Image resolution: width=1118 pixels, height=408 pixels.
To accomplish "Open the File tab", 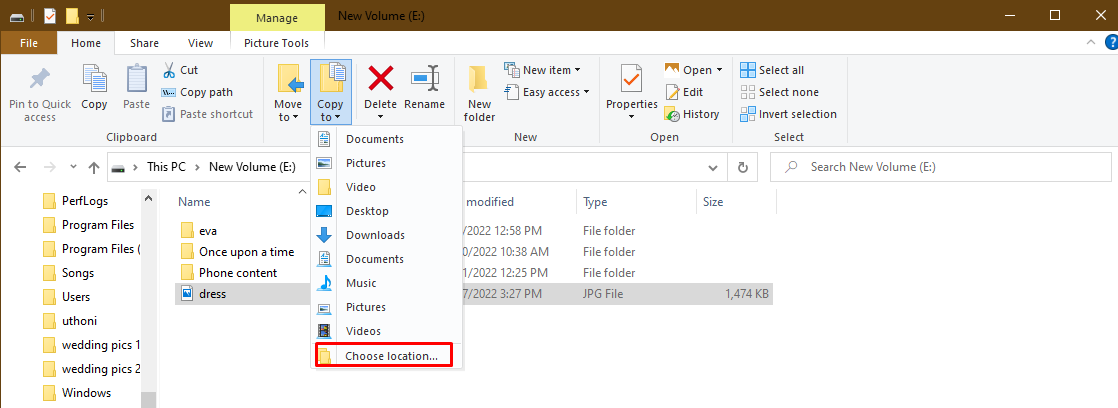I will tap(29, 43).
